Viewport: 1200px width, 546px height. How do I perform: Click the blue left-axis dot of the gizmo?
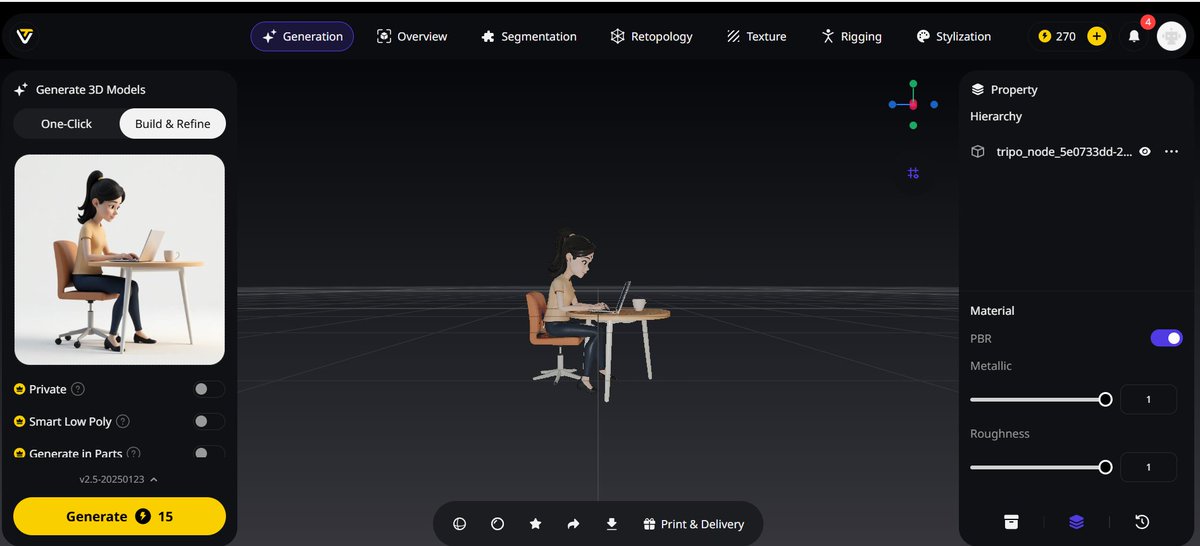[x=892, y=104]
